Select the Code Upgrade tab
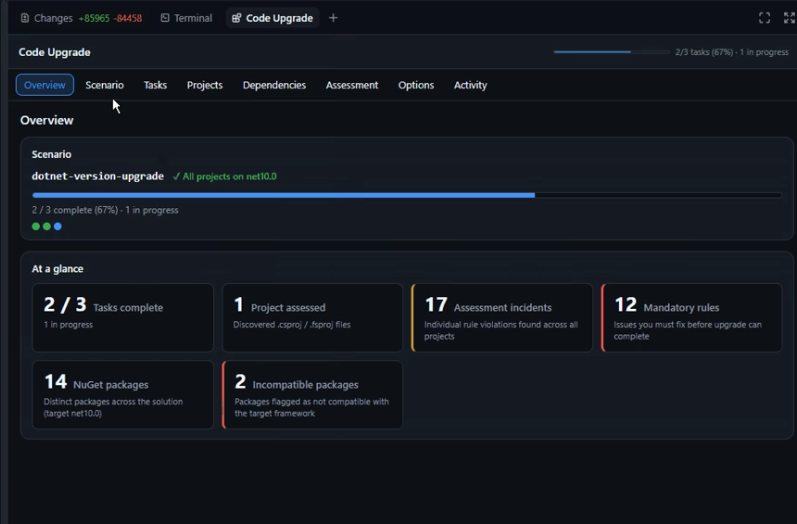Viewport: 797px width, 524px height. point(272,18)
